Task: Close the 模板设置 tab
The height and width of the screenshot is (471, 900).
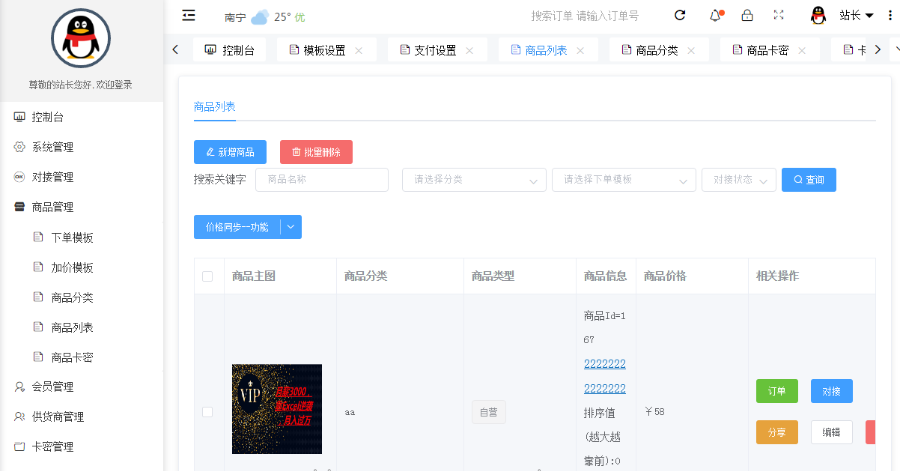Action: [359, 50]
